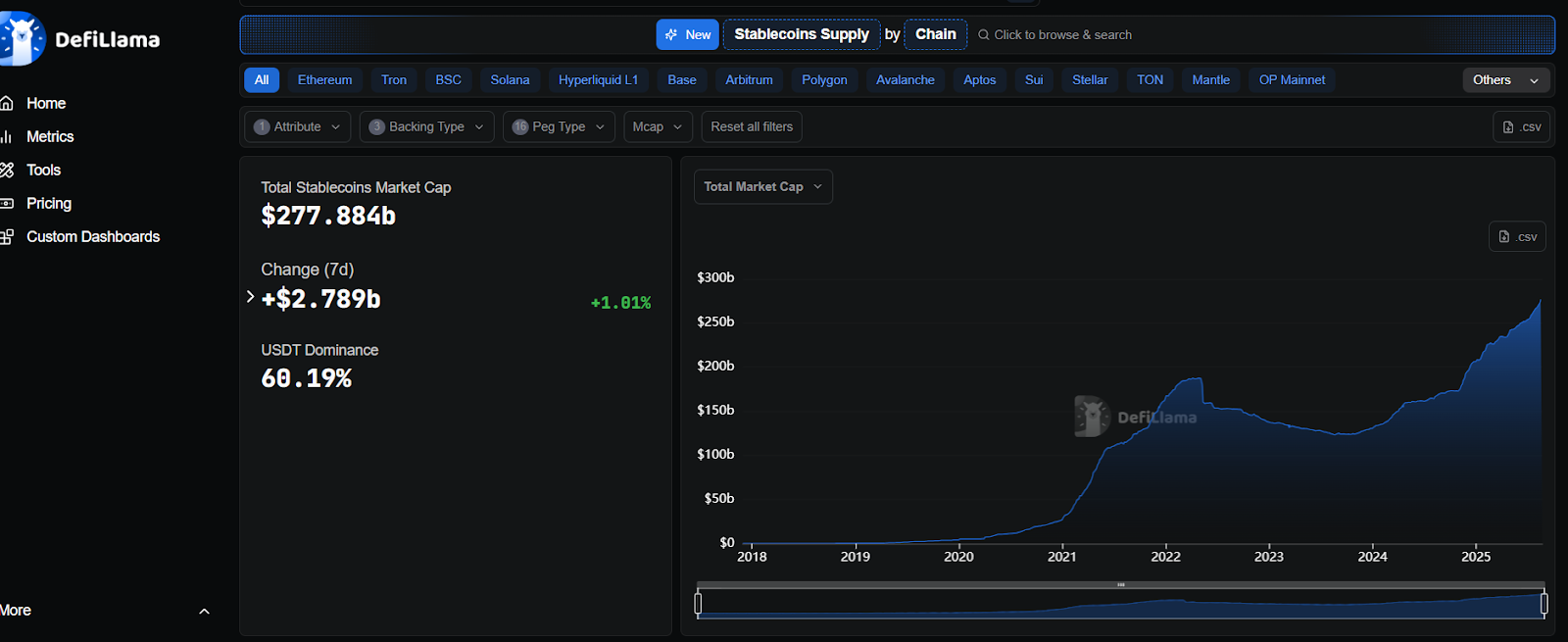Click the DefiLlama wordmark text
The height and width of the screenshot is (642, 1568).
pos(108,40)
